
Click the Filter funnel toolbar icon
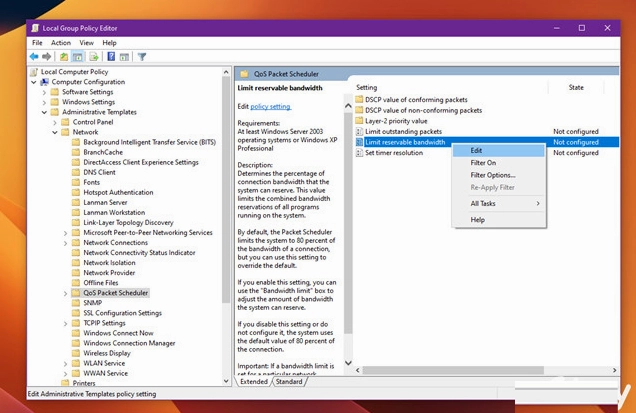coord(142,57)
